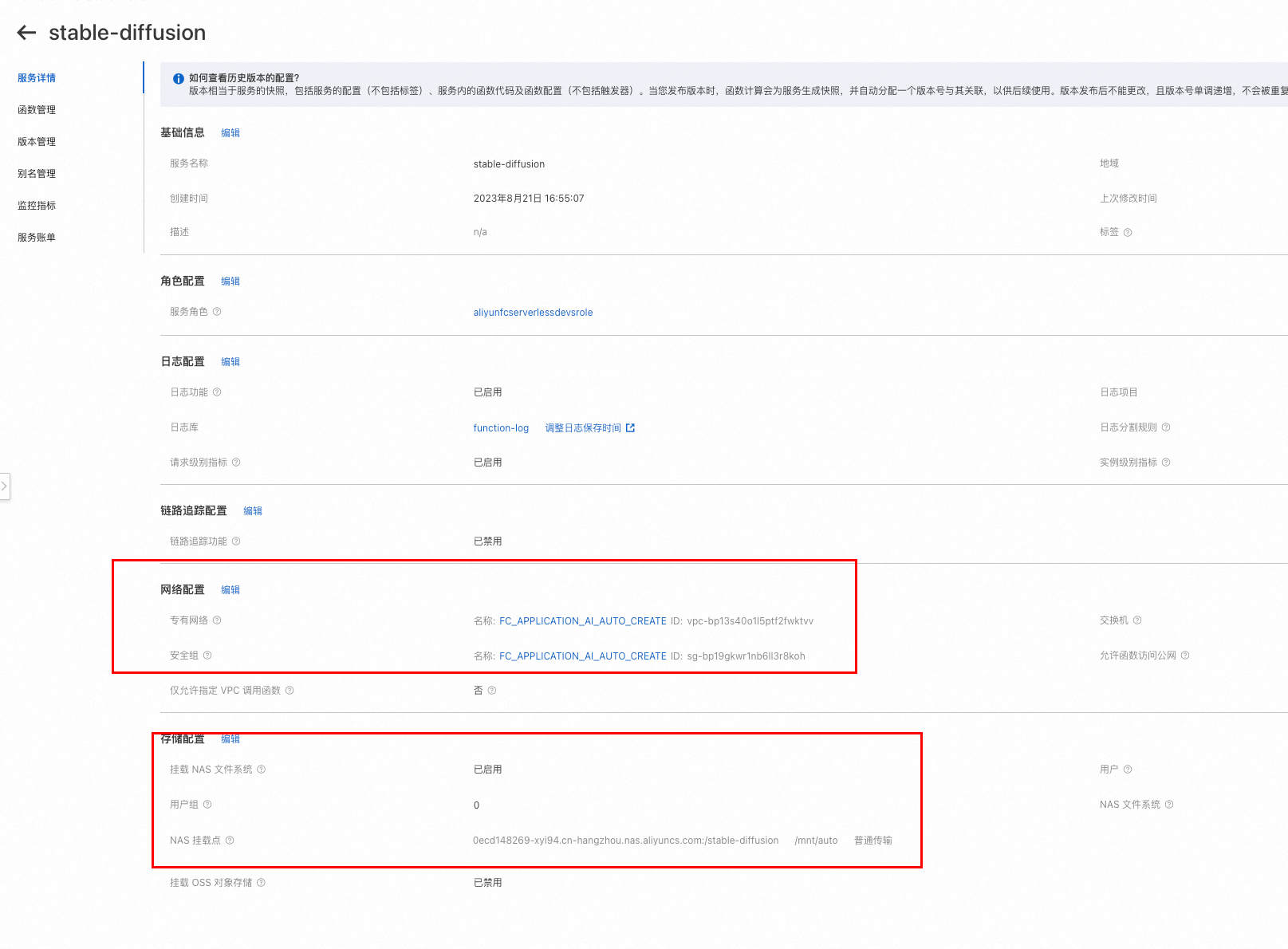The height and width of the screenshot is (949, 1288).
Task: Click the help icon beside 用户 label
Action: click(1128, 770)
